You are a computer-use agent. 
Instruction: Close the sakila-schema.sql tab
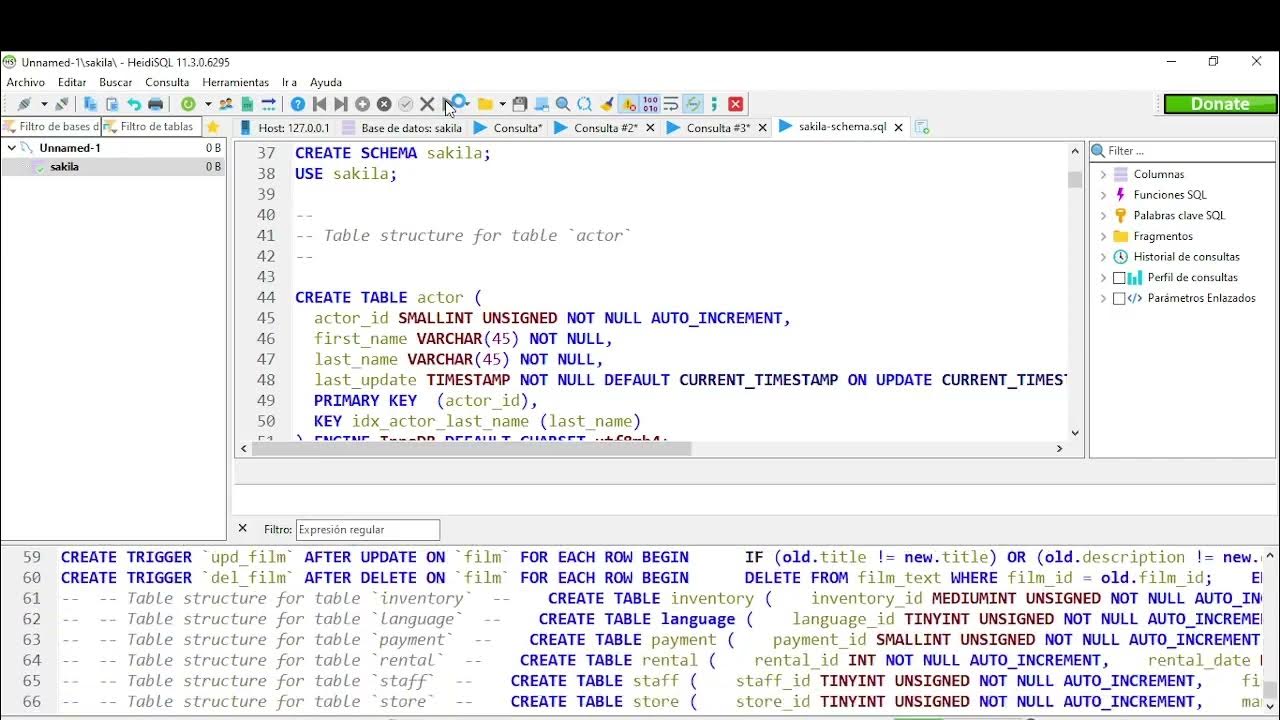pos(898,127)
